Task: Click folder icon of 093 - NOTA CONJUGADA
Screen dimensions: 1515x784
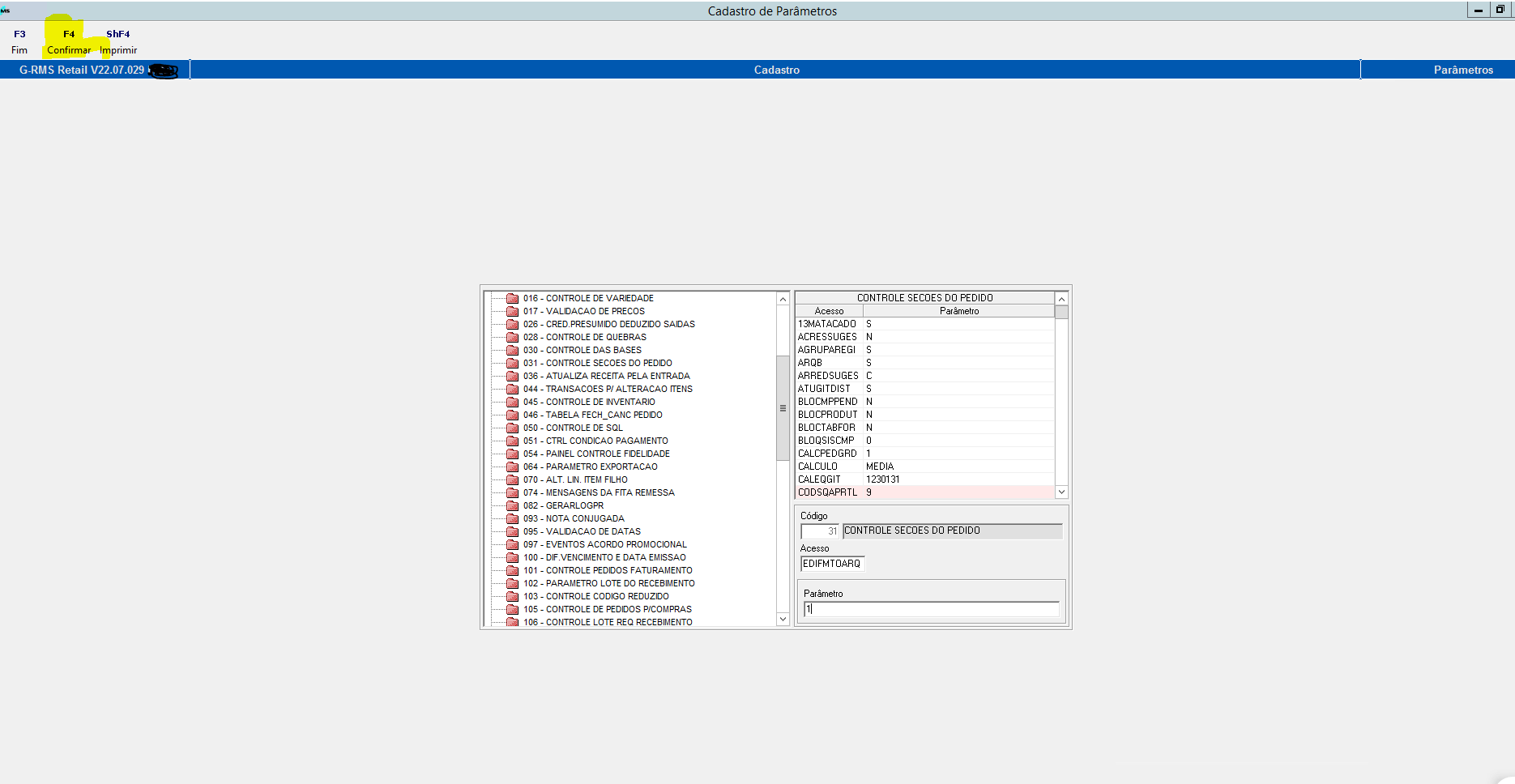Action: coord(512,518)
